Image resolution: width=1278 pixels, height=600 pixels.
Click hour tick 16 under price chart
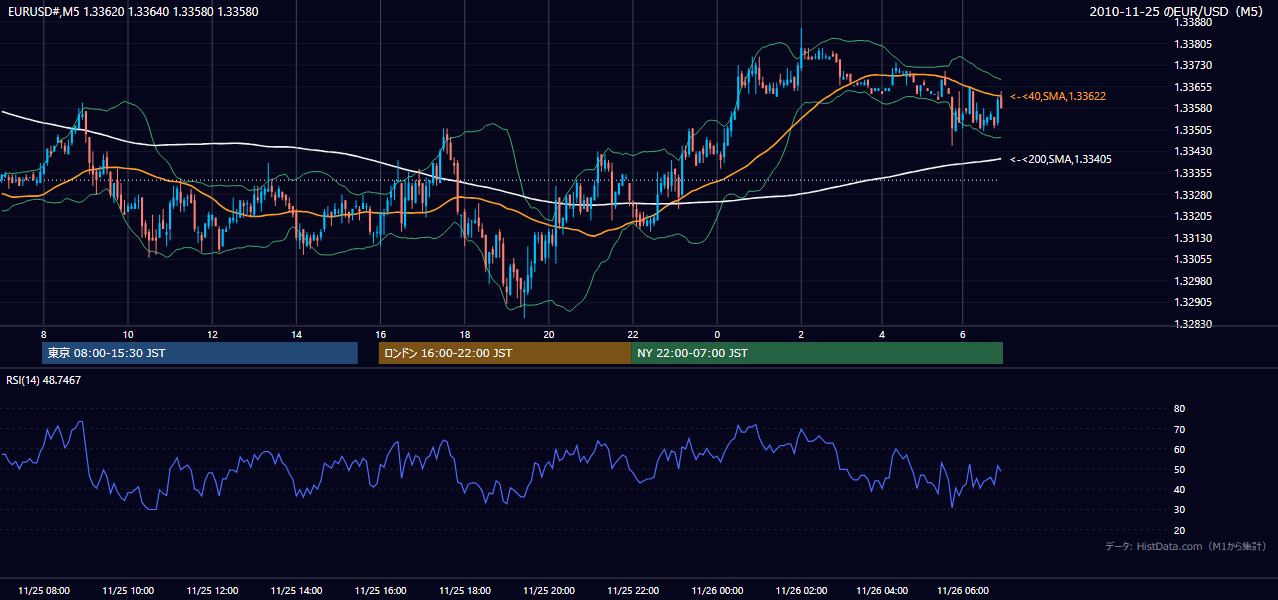point(380,333)
